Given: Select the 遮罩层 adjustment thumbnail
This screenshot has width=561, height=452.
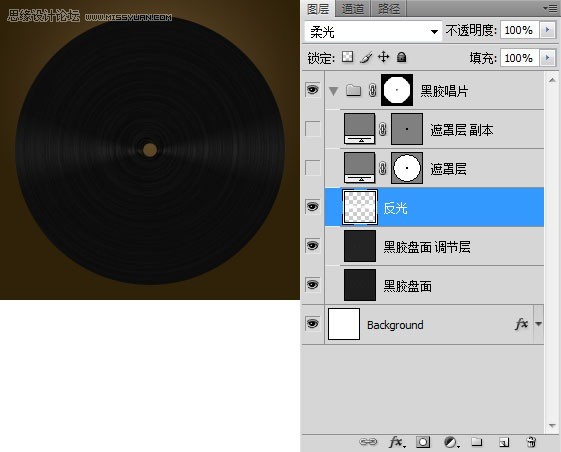Looking at the screenshot, I should [x=360, y=167].
